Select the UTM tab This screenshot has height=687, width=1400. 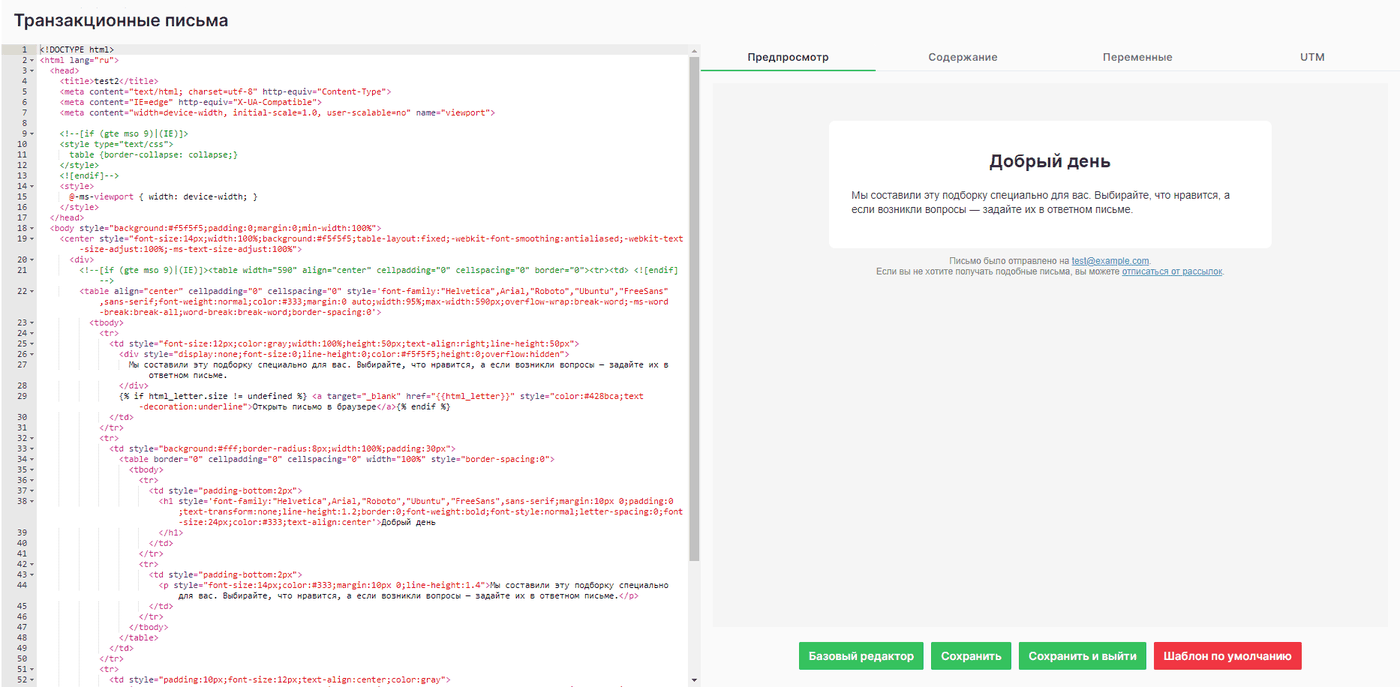click(1312, 57)
